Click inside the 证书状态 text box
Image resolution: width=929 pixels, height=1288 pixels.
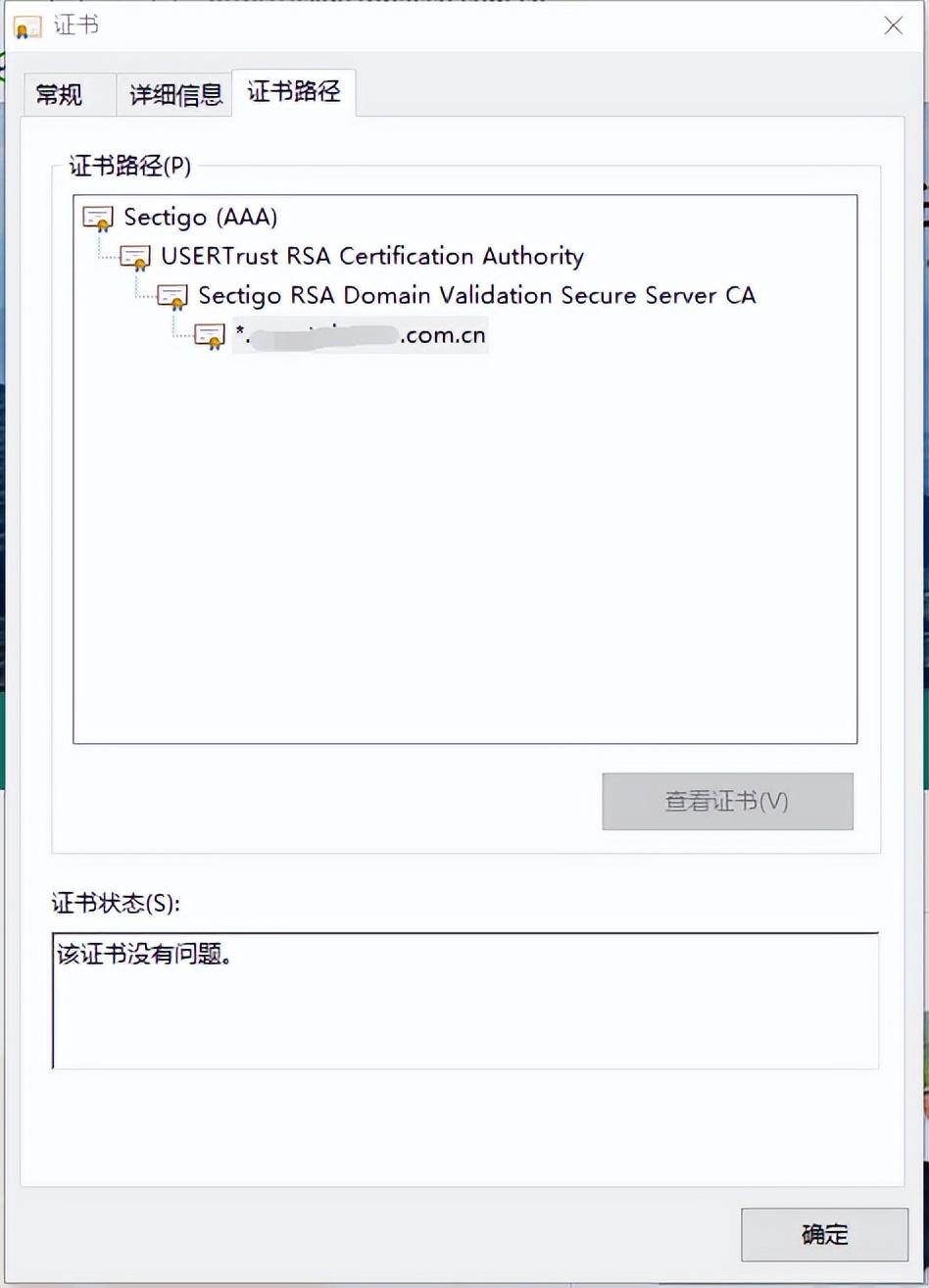pos(465,1001)
